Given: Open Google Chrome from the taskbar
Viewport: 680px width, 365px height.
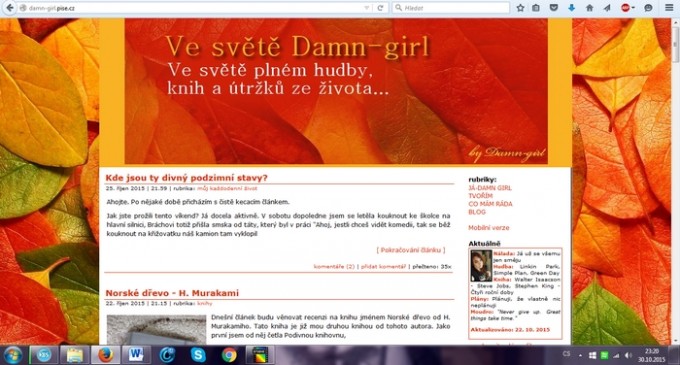Looking at the screenshot, I should (229, 355).
